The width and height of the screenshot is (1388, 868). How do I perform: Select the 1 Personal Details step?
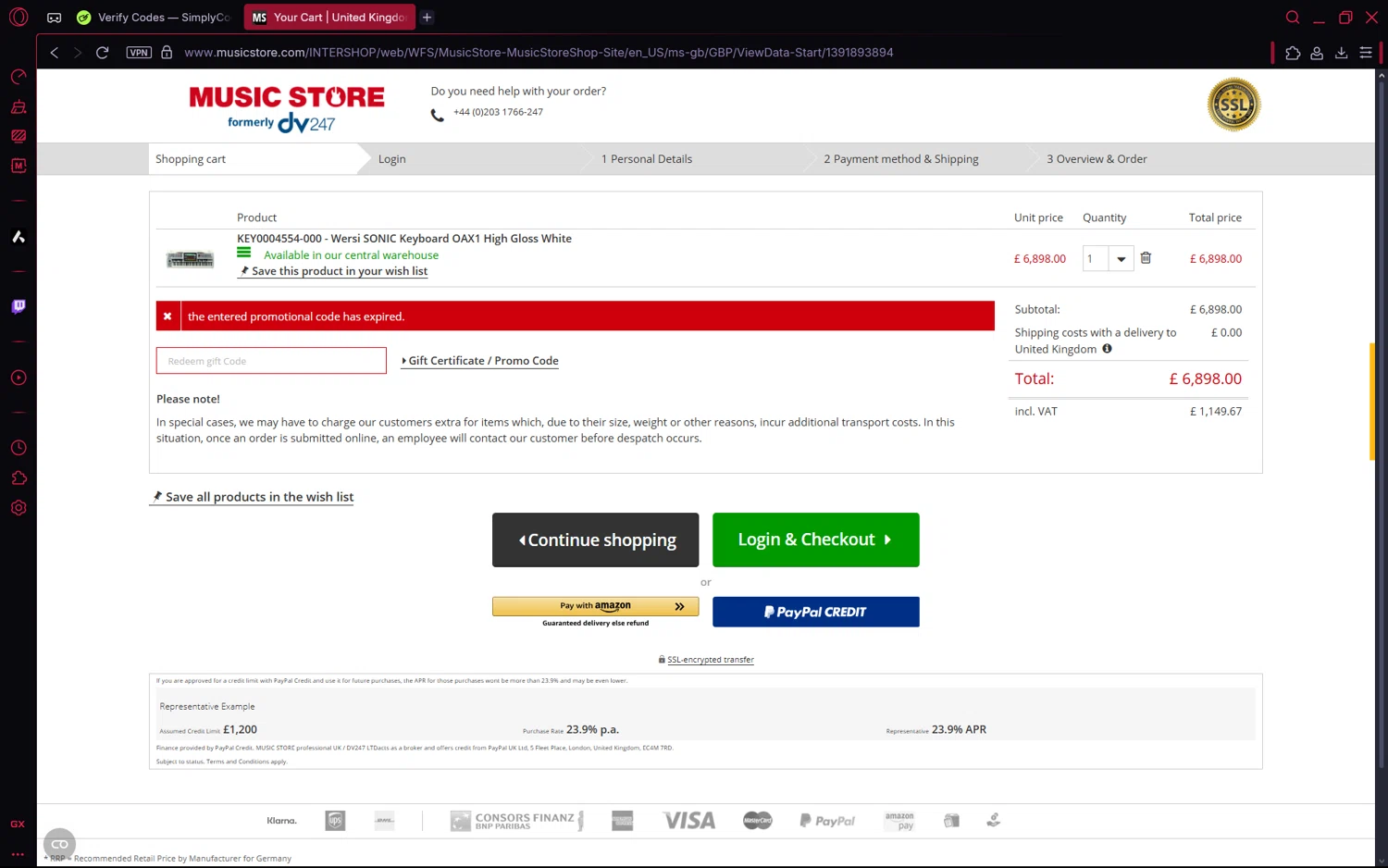point(647,159)
